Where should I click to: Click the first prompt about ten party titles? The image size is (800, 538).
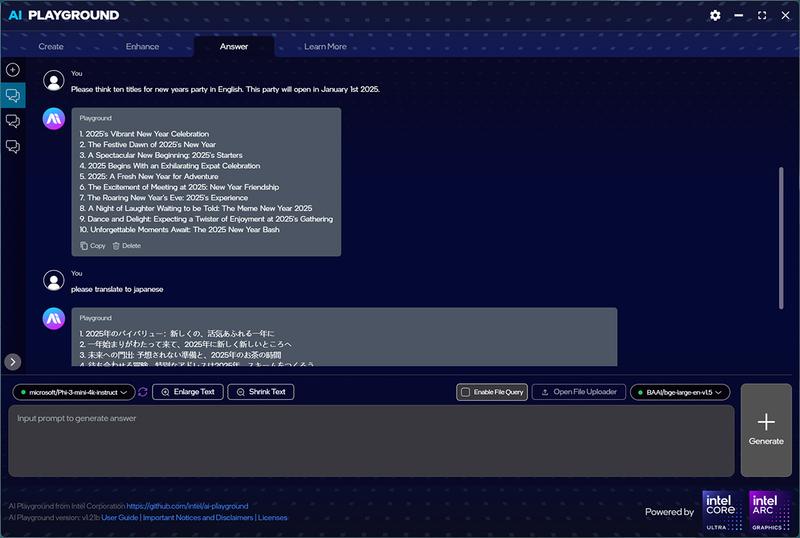225,89
